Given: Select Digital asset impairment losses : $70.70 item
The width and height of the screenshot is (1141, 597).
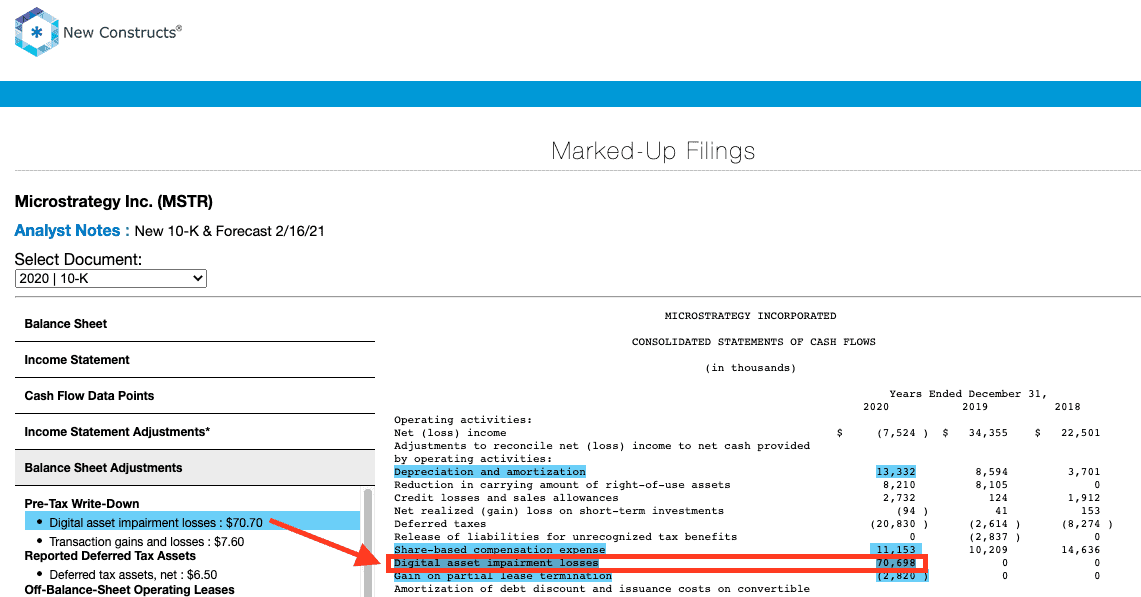Looking at the screenshot, I should pos(193,521).
